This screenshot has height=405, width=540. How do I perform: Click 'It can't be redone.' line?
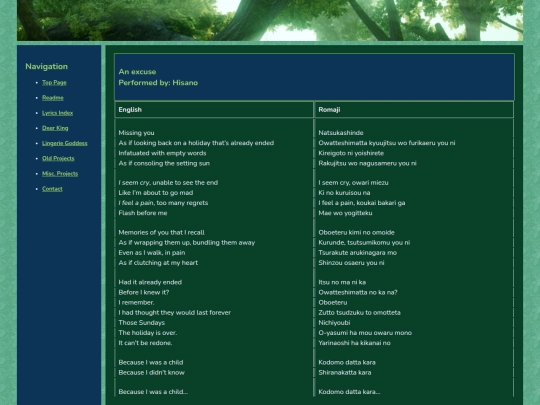tap(145, 343)
